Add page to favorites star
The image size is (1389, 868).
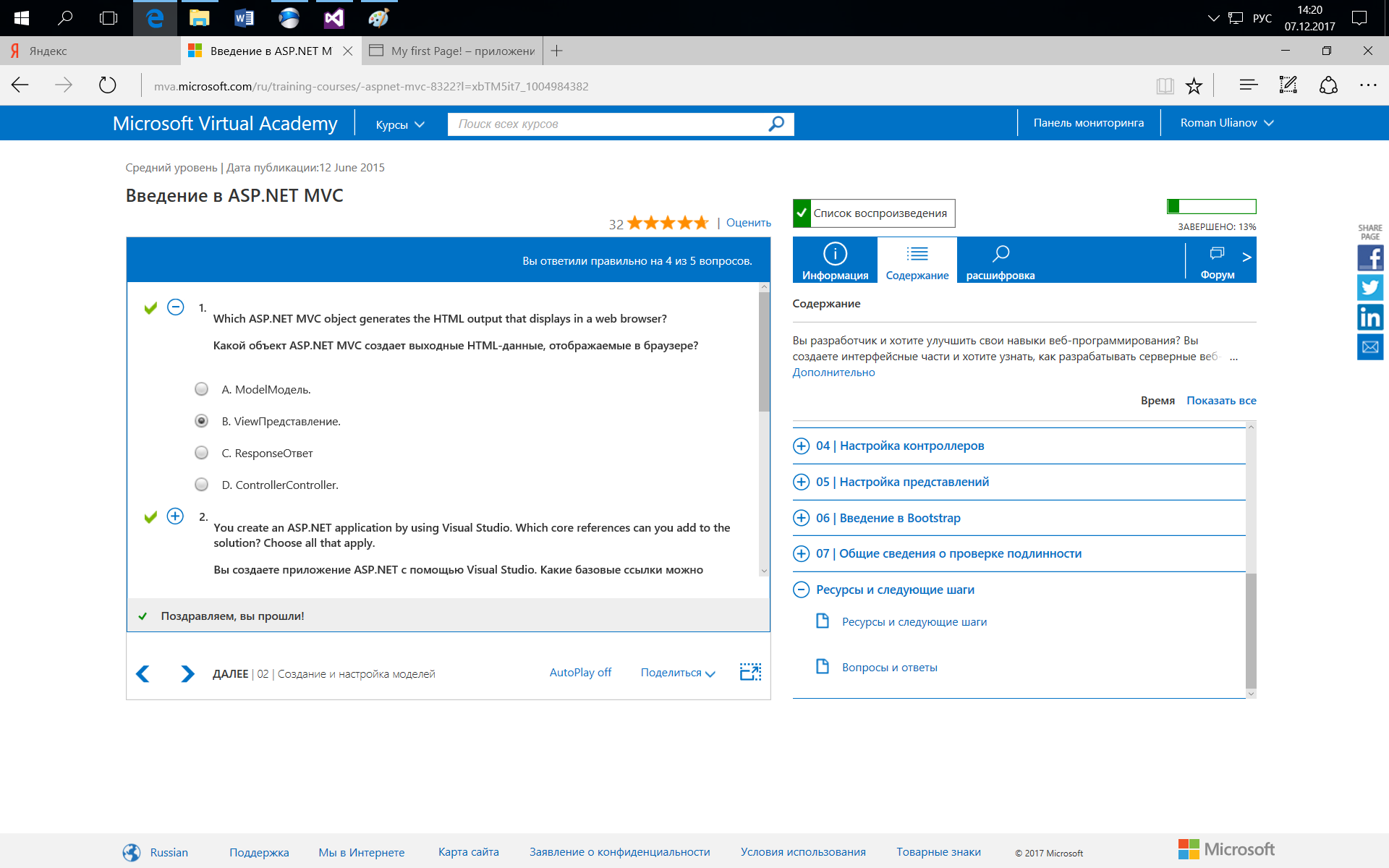[x=1194, y=86]
